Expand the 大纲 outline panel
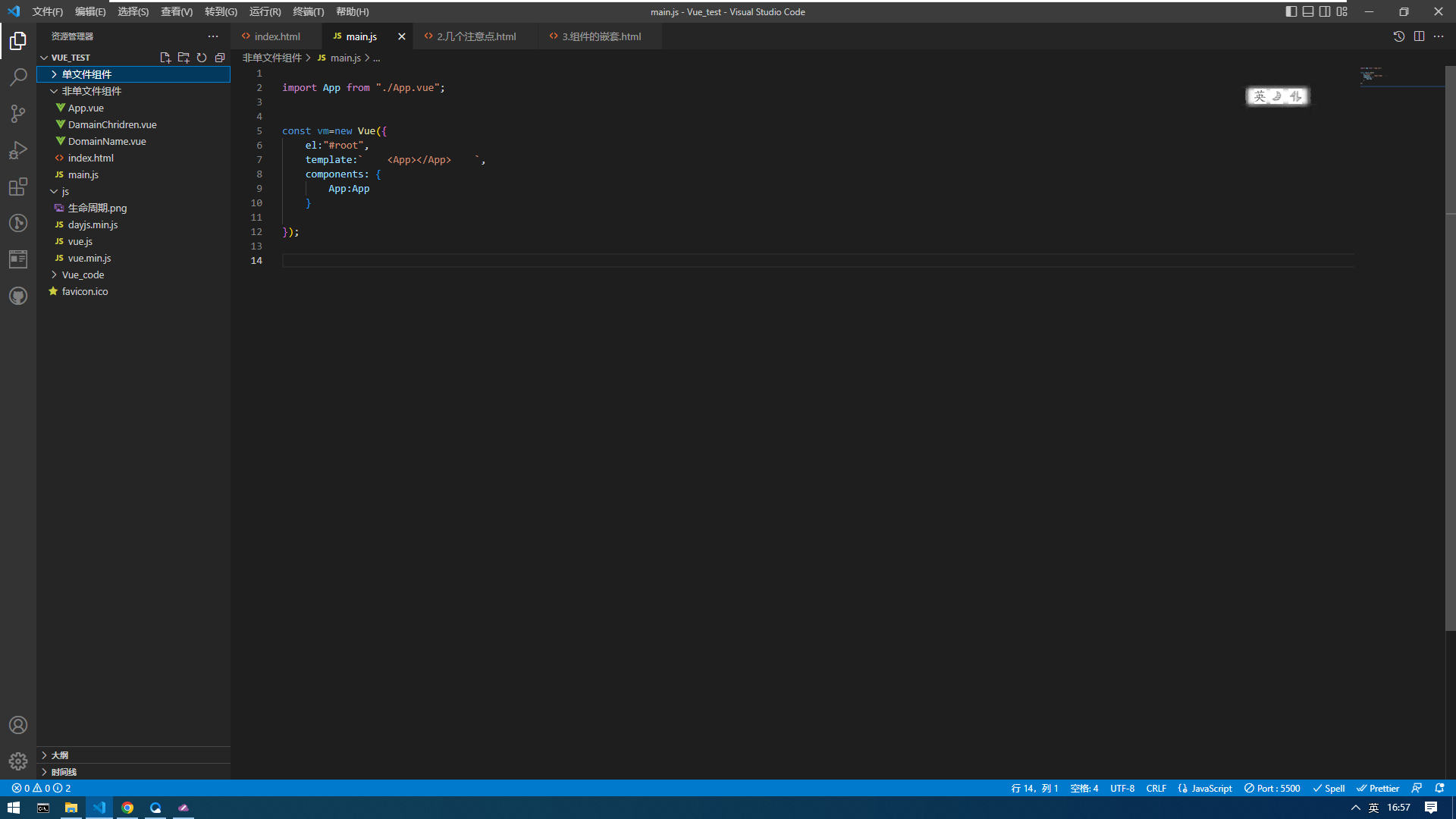Viewport: 1456px width, 819px height. tap(133, 755)
